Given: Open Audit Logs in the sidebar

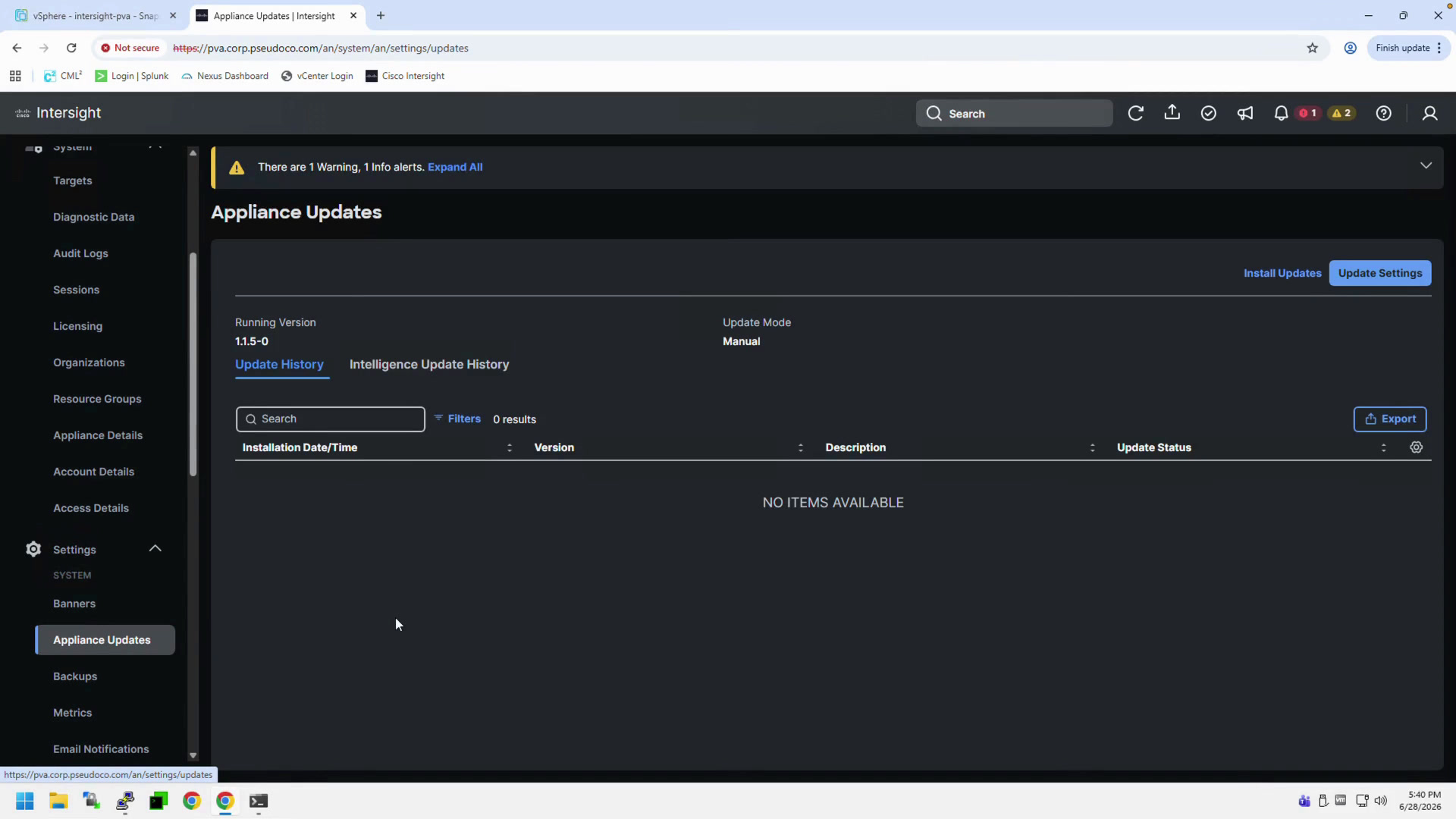Looking at the screenshot, I should [x=80, y=253].
